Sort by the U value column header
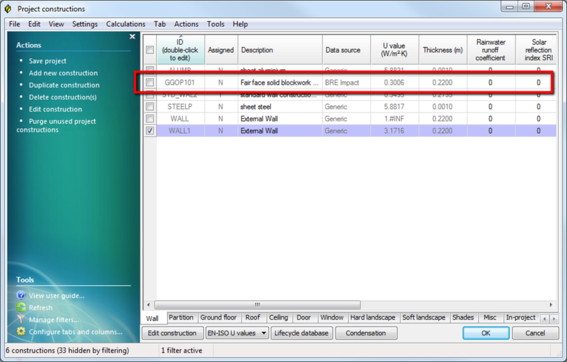567x362 pixels. pos(394,50)
